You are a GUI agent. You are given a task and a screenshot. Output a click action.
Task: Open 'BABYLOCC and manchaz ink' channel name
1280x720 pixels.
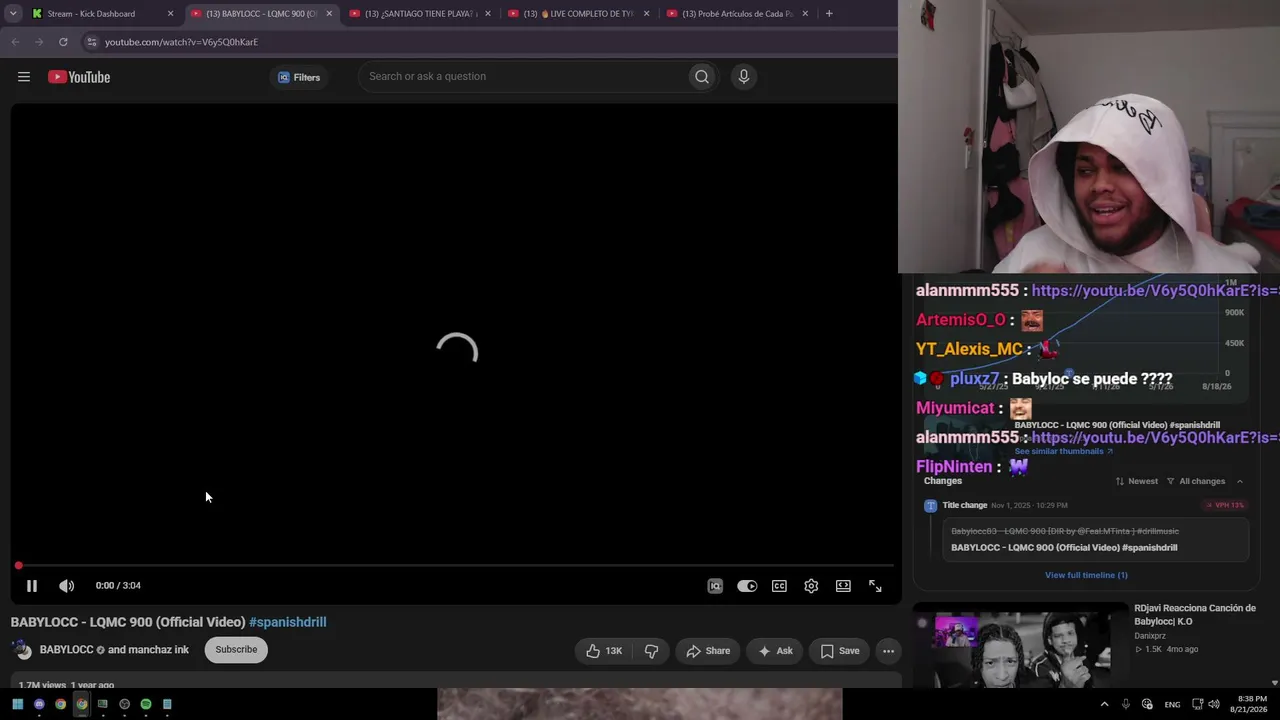(x=114, y=650)
